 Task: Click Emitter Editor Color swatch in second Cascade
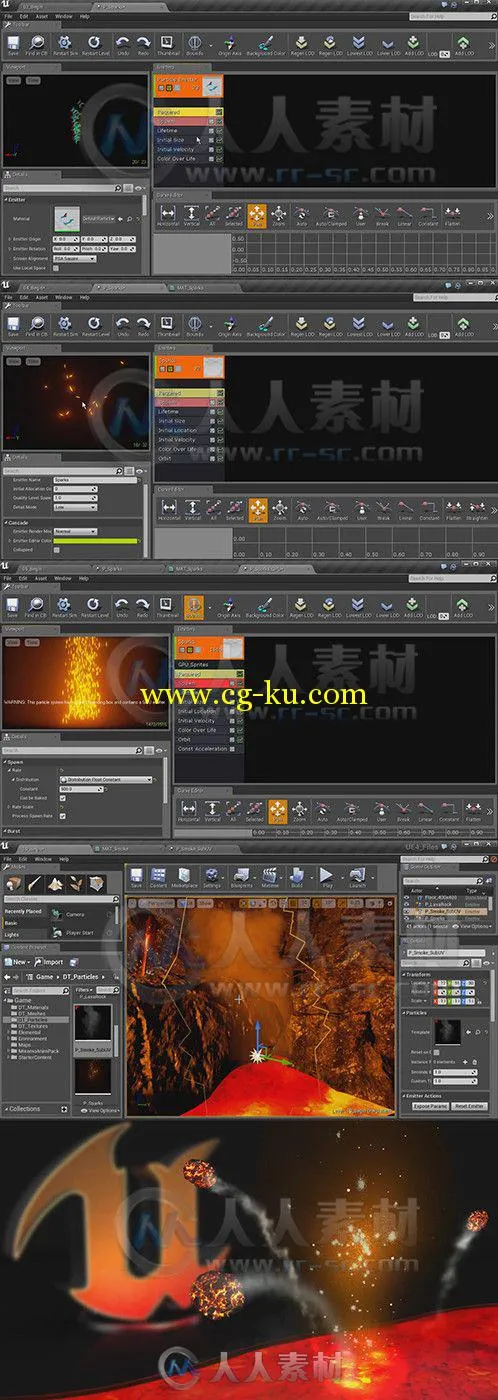point(97,540)
